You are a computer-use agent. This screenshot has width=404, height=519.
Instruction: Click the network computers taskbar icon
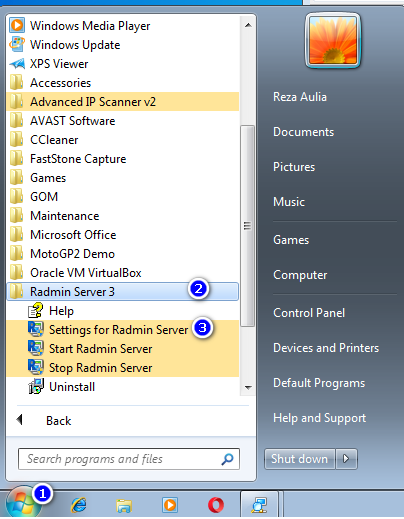pos(259,505)
